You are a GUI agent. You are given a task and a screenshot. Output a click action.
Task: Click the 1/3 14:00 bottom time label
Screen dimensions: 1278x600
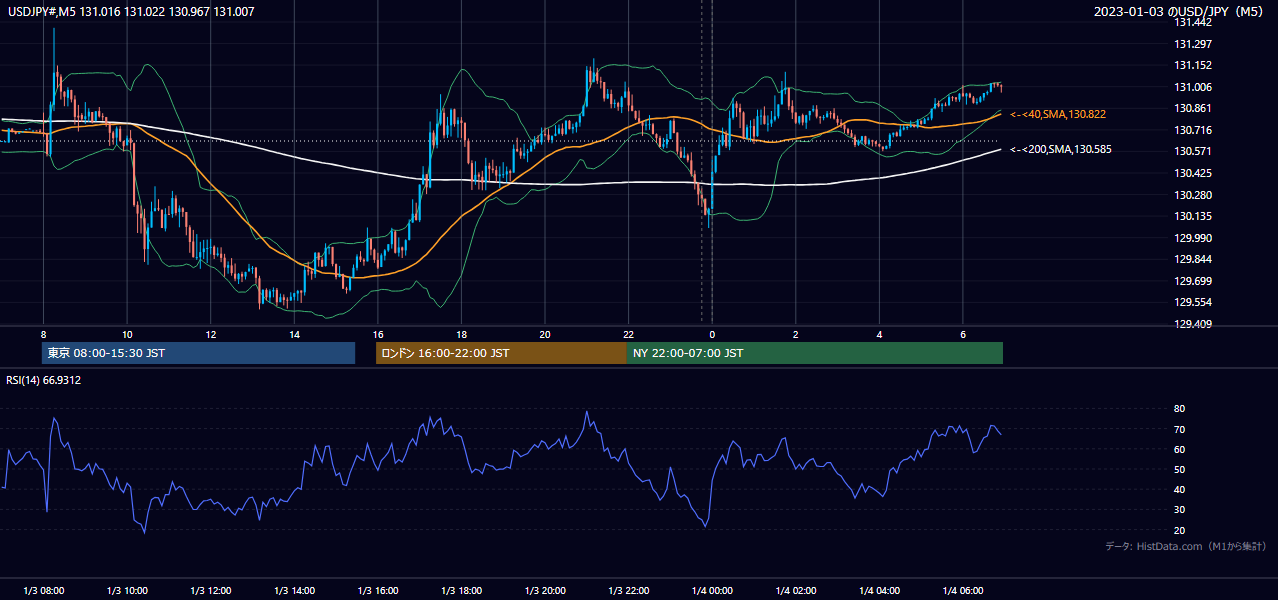tap(294, 591)
